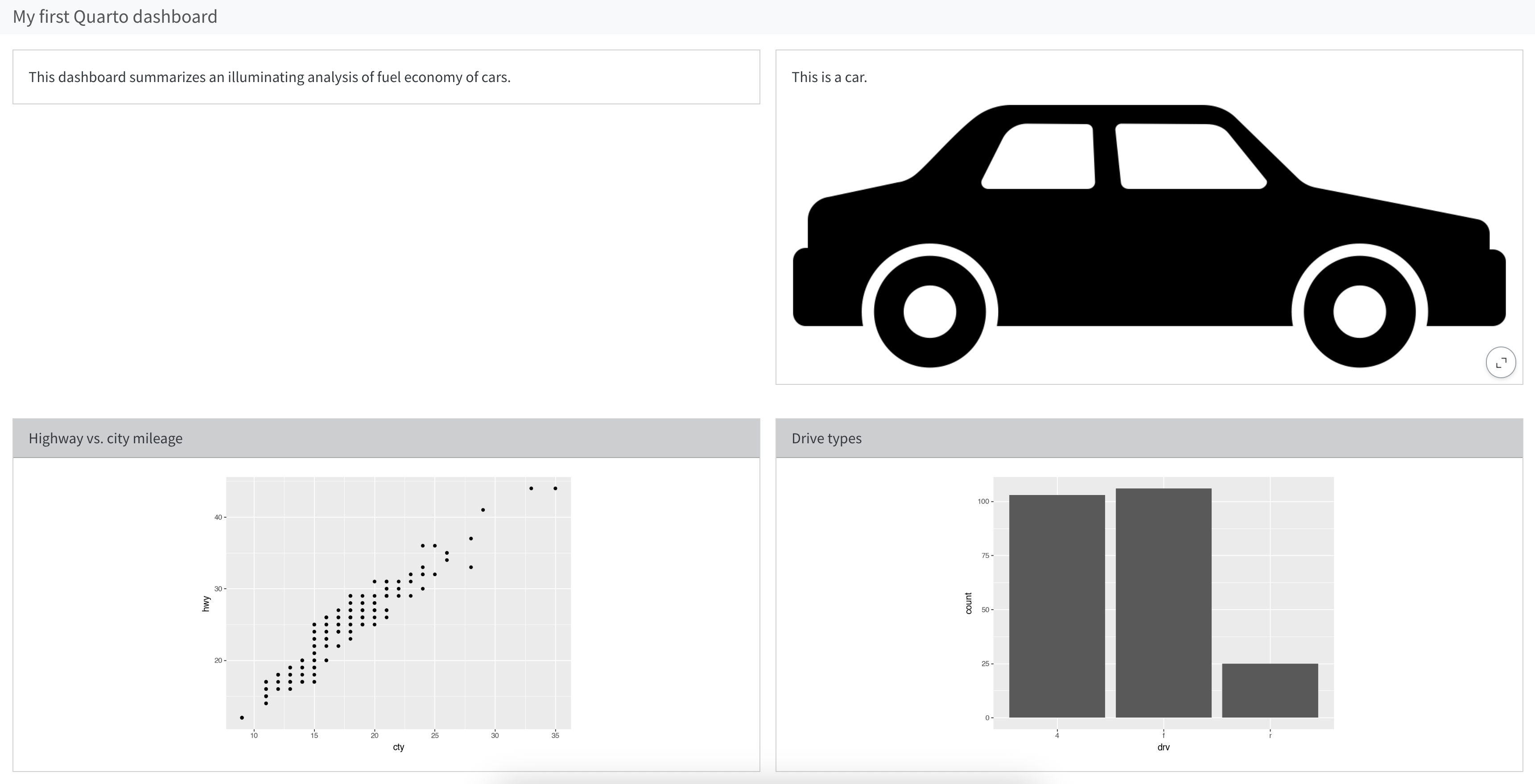Image resolution: width=1535 pixels, height=784 pixels.
Task: Click the 'drv' x-axis label
Action: coord(1163,747)
